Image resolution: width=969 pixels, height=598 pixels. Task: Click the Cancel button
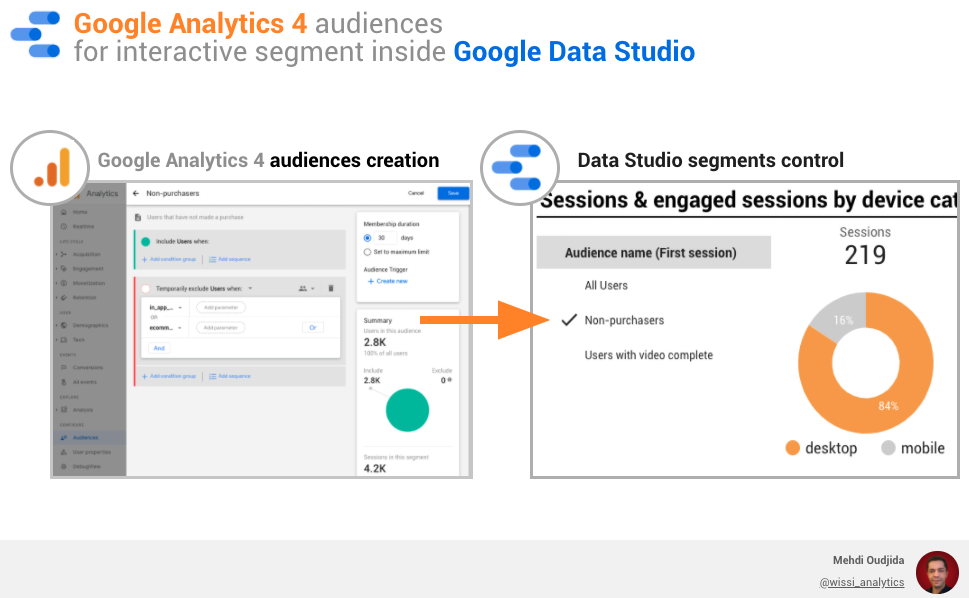point(416,193)
